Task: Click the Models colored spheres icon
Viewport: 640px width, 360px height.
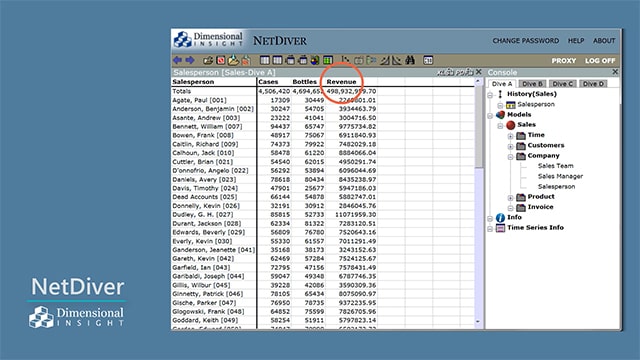Action: [500, 115]
